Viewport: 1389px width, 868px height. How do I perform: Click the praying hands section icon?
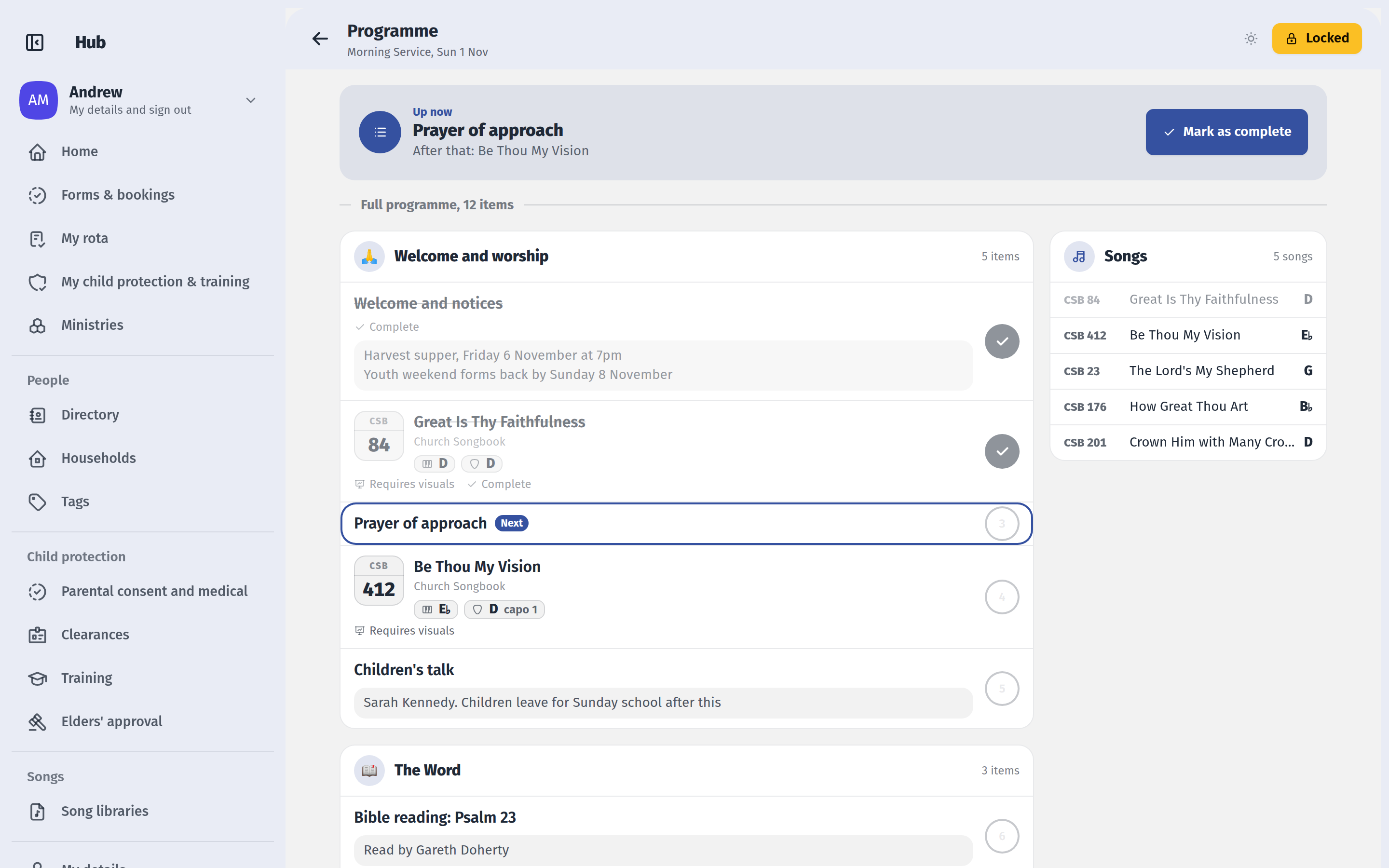coord(369,256)
